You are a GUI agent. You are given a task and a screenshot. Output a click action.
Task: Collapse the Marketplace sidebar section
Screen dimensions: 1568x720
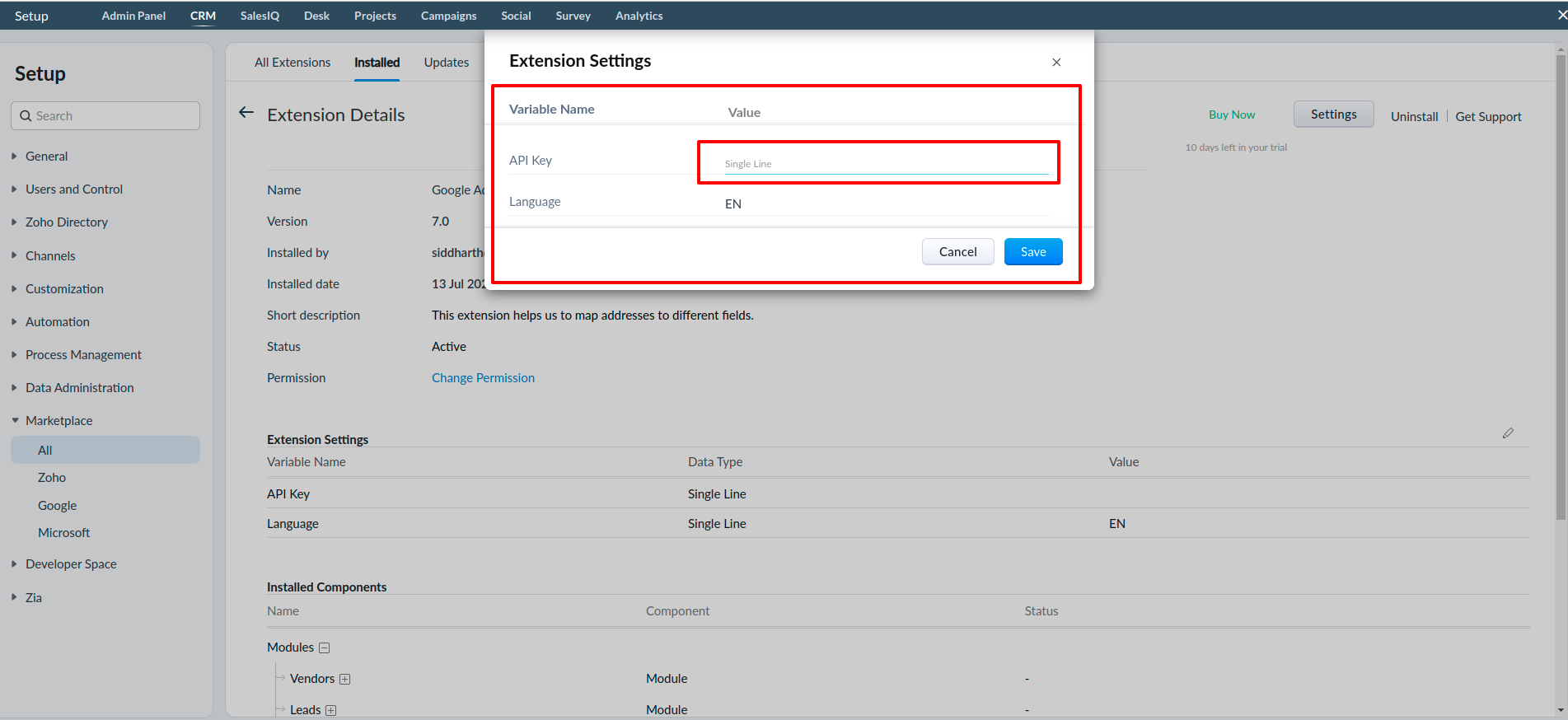tap(14, 420)
